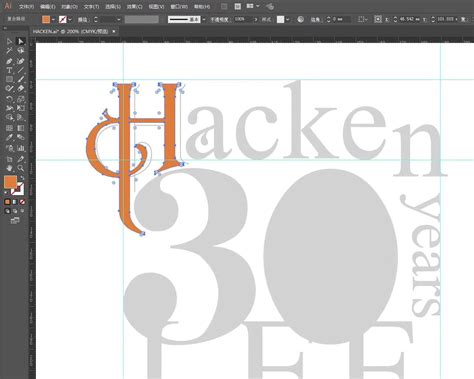Enable solid Color fill mode button
The image size is (474, 379).
tap(7, 202)
